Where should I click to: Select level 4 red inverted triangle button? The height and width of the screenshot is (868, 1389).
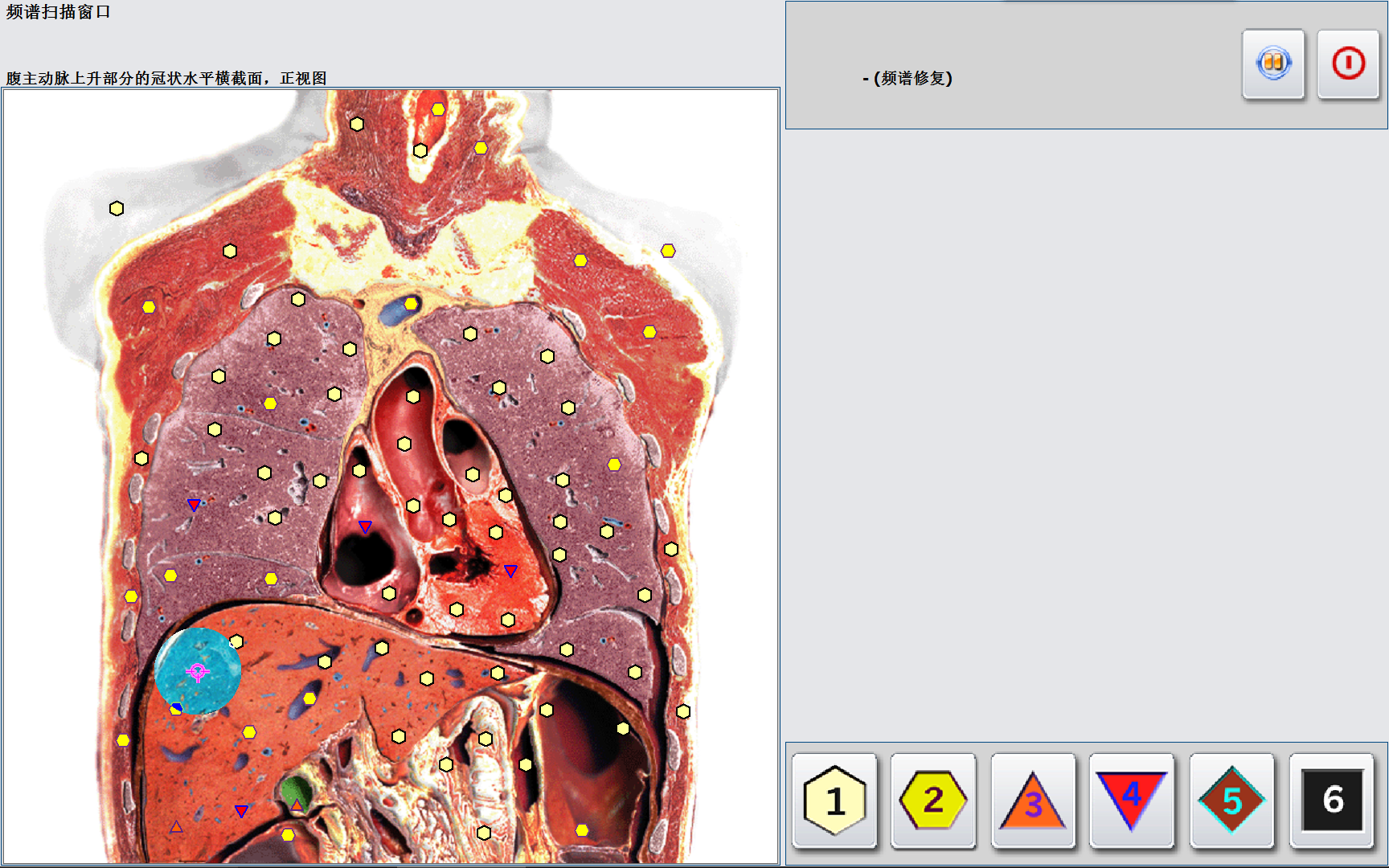point(1132,800)
